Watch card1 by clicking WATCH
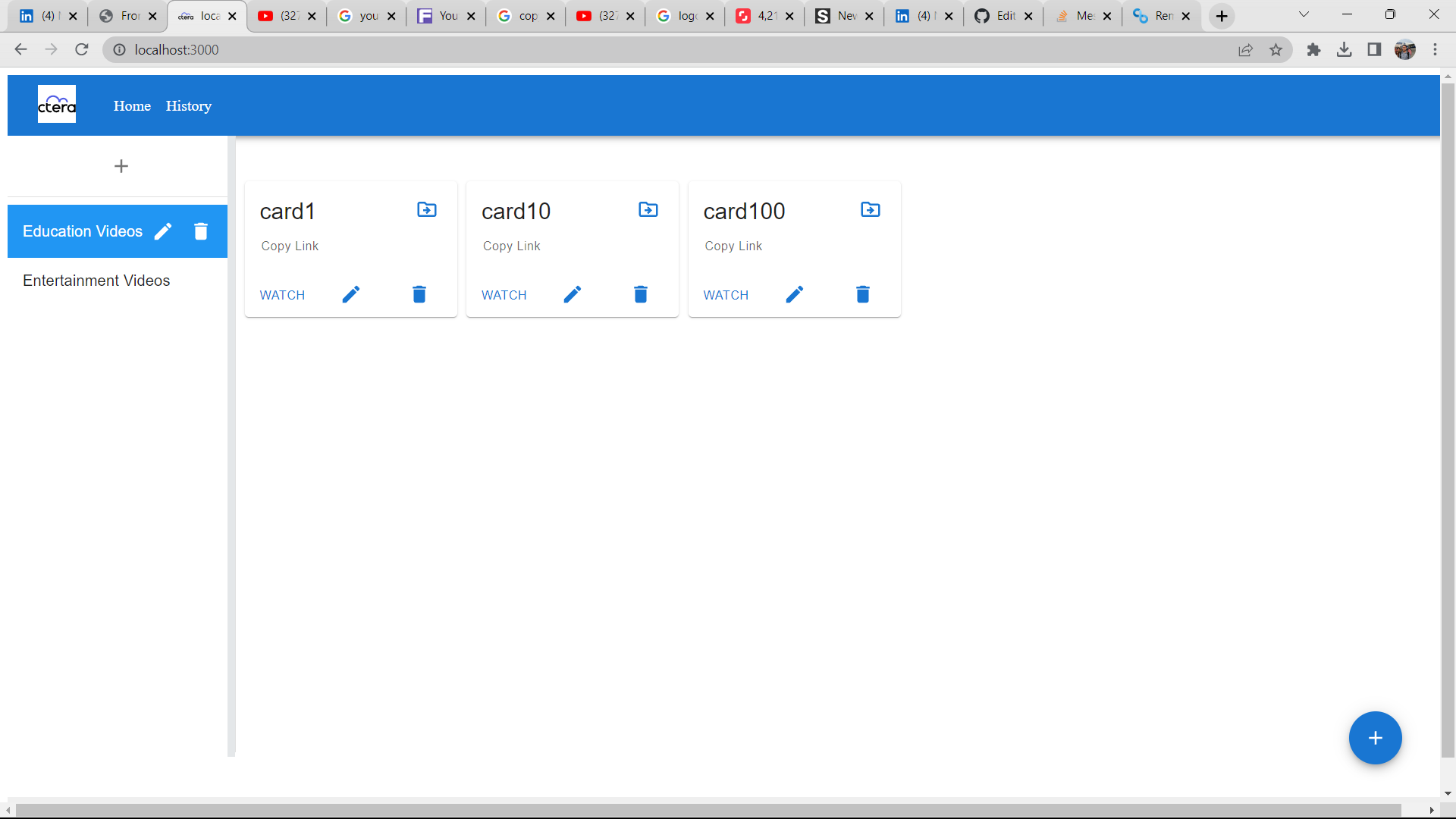 (x=281, y=295)
